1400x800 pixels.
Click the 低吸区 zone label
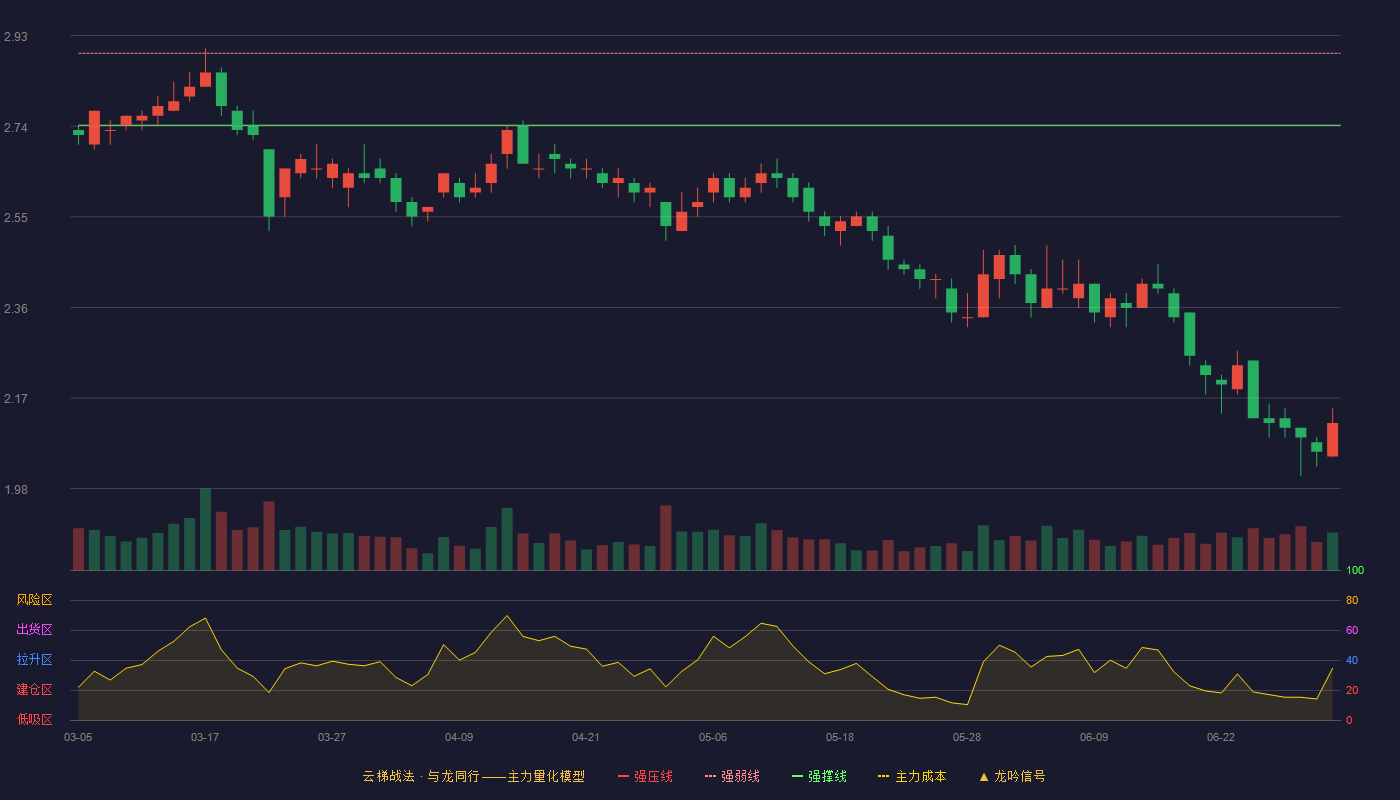pyautogui.click(x=34, y=720)
